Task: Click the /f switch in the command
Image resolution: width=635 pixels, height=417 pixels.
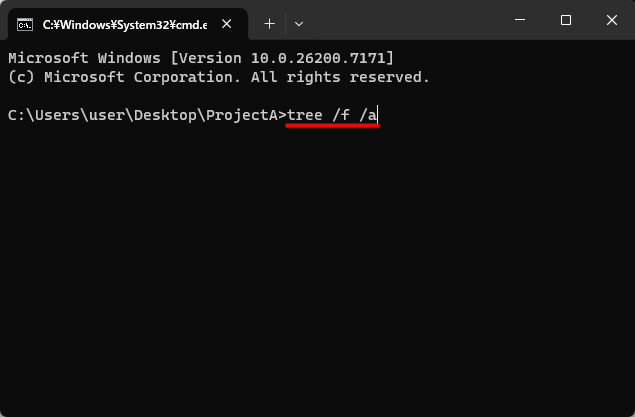Action: coord(344,115)
